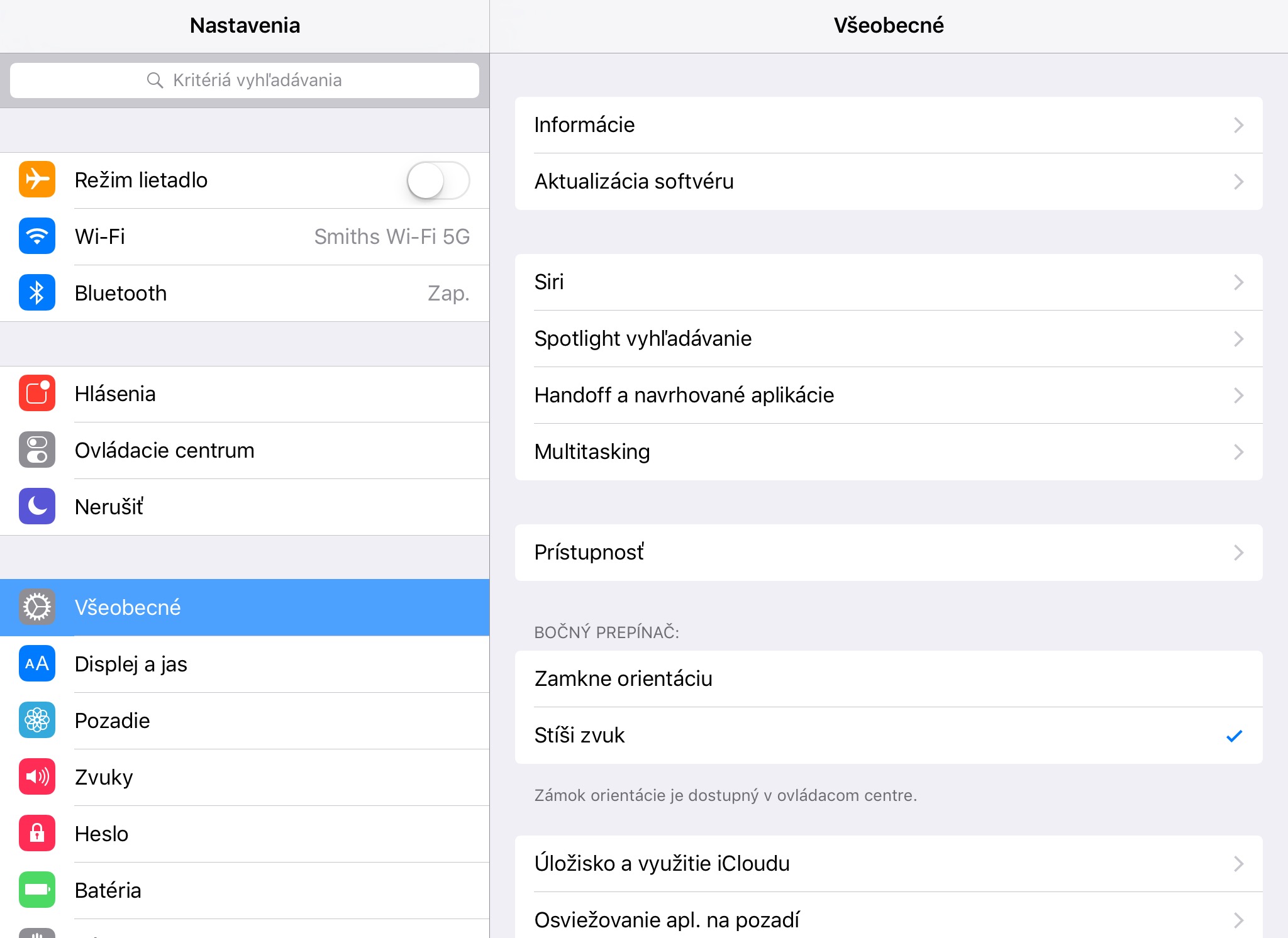The width and height of the screenshot is (1288, 938).
Task: Click the Ovládacie centrum toggle-style icon
Action: [x=37, y=450]
